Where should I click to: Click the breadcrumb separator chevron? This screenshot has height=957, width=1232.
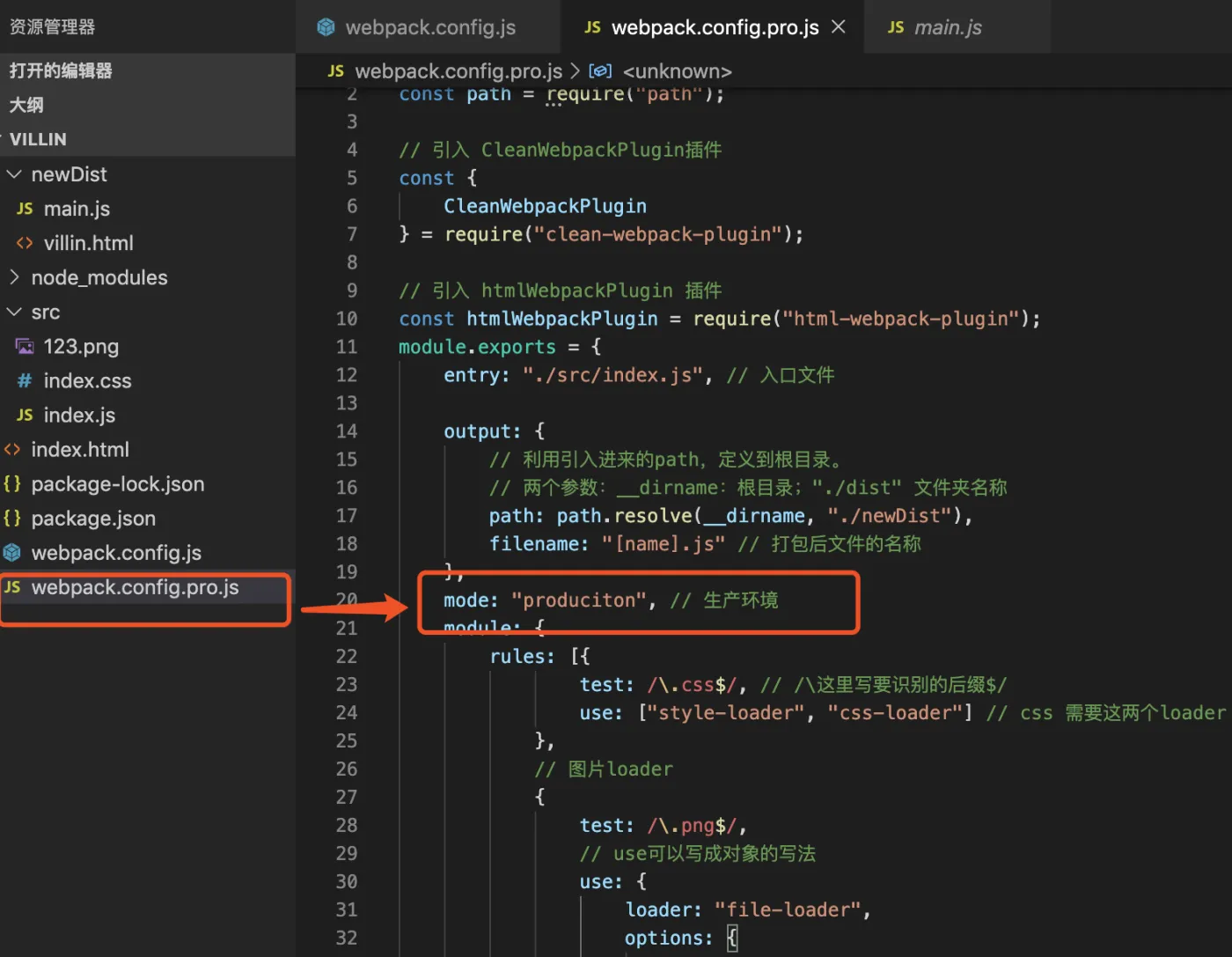575,70
